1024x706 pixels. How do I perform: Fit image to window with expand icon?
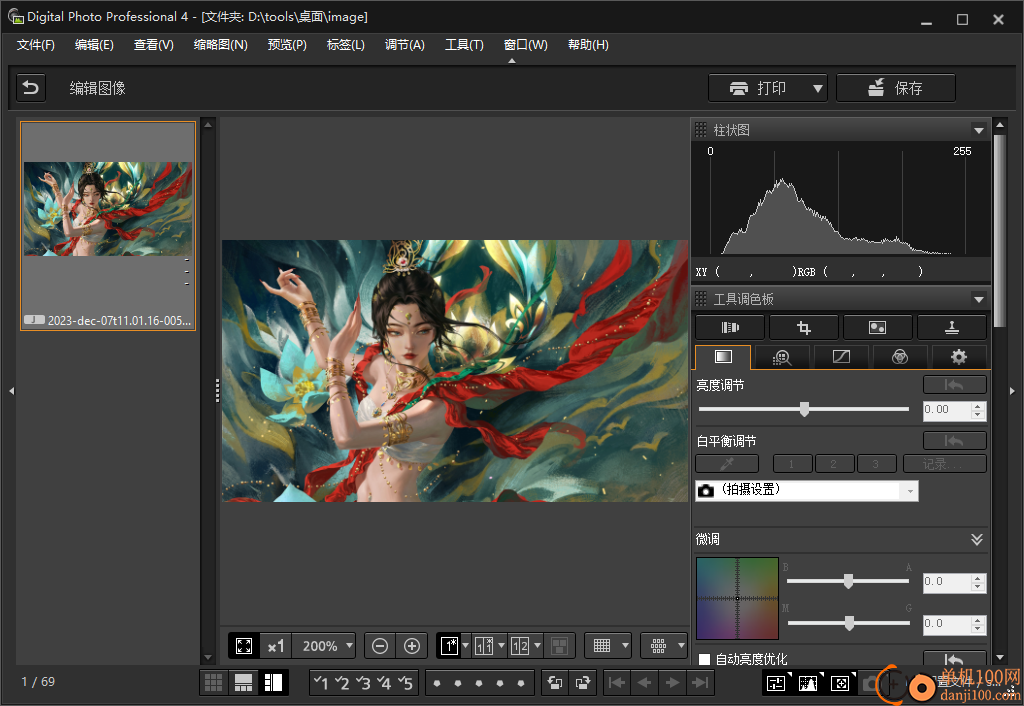(244, 646)
